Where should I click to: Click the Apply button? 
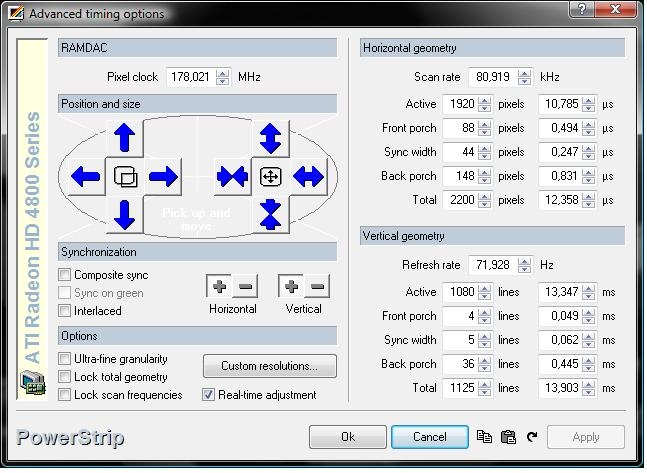tap(586, 437)
